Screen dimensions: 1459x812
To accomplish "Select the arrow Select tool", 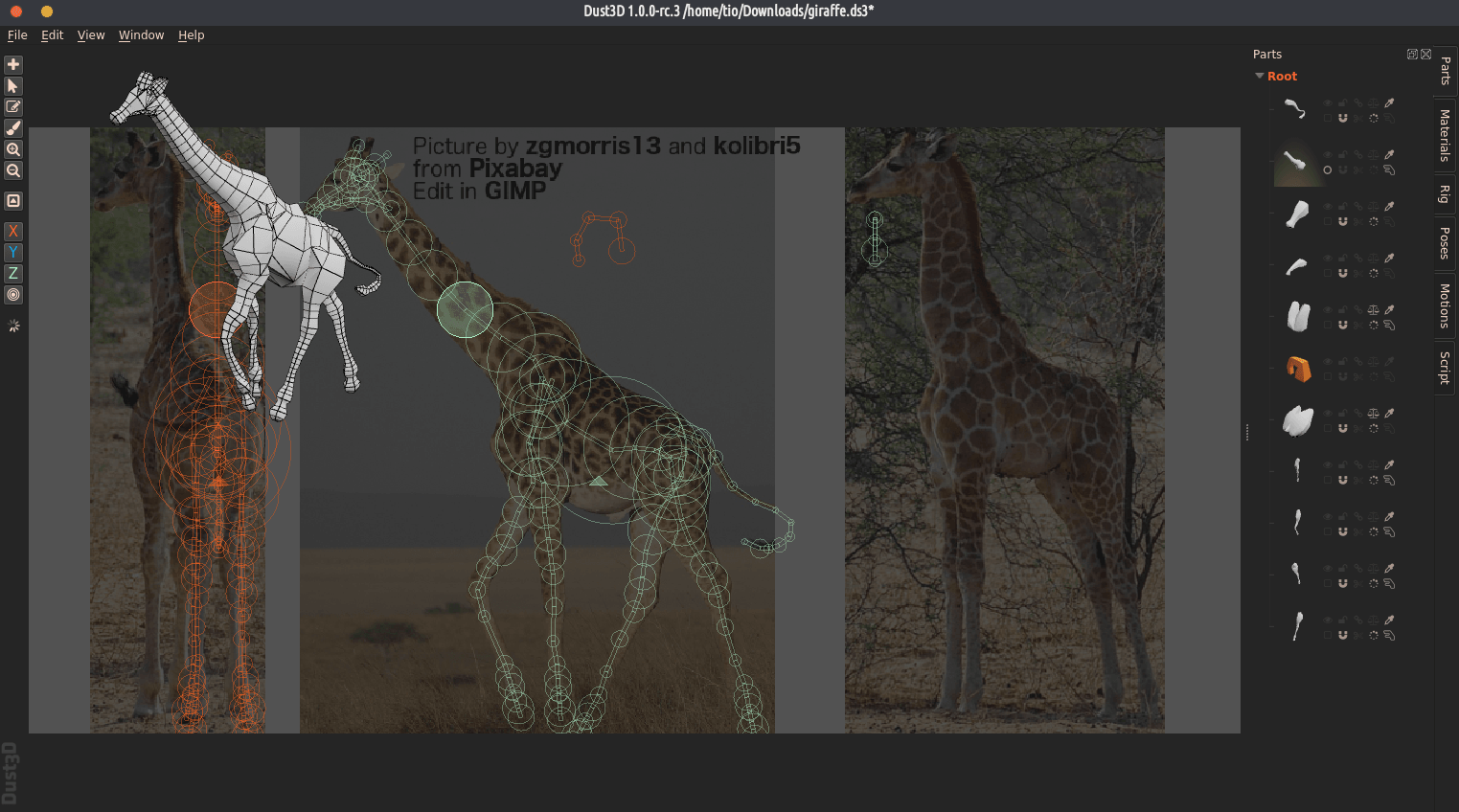I will click(x=13, y=85).
